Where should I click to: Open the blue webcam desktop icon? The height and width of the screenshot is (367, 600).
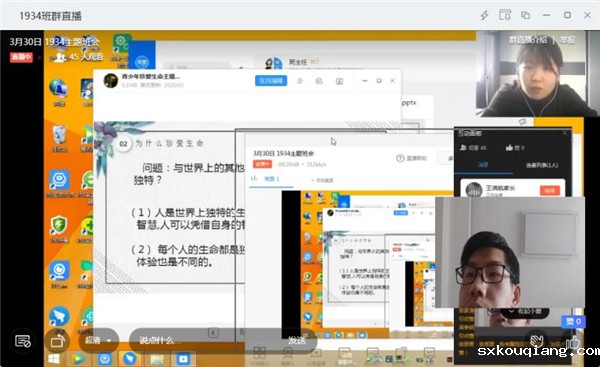tap(59, 274)
